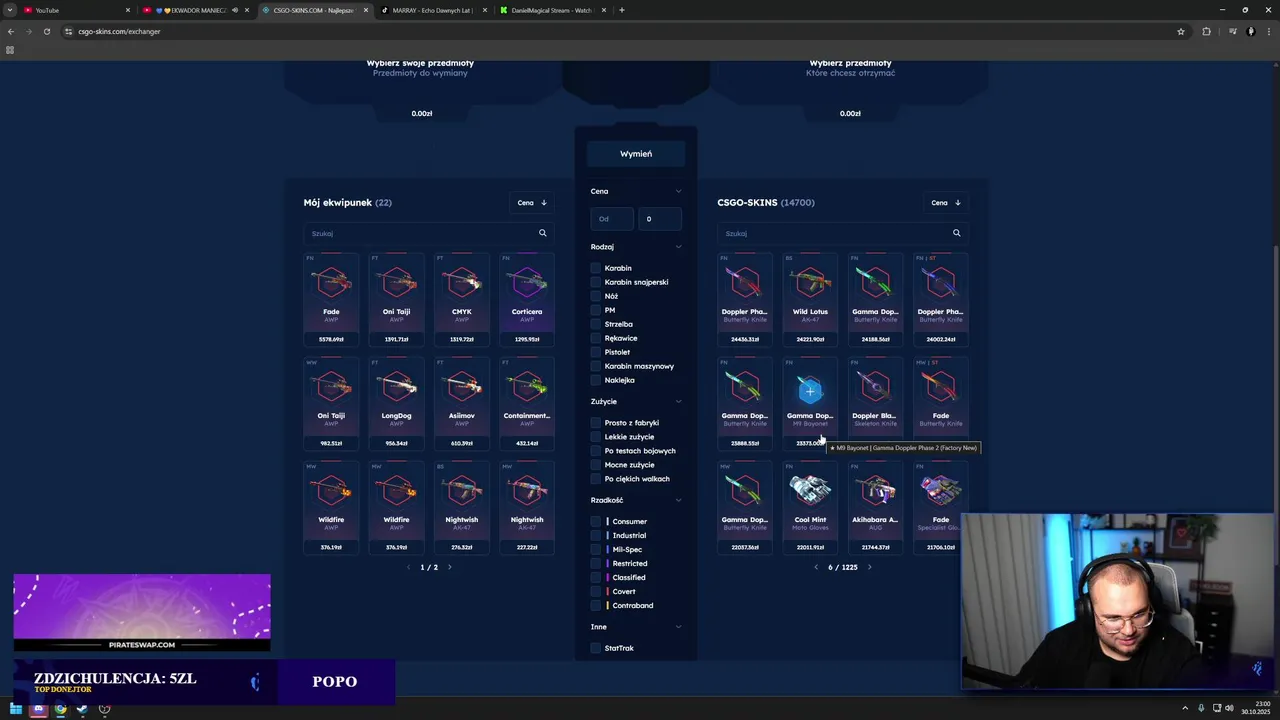
Task: Select the Asiimov AWP inventory item
Action: point(462,403)
